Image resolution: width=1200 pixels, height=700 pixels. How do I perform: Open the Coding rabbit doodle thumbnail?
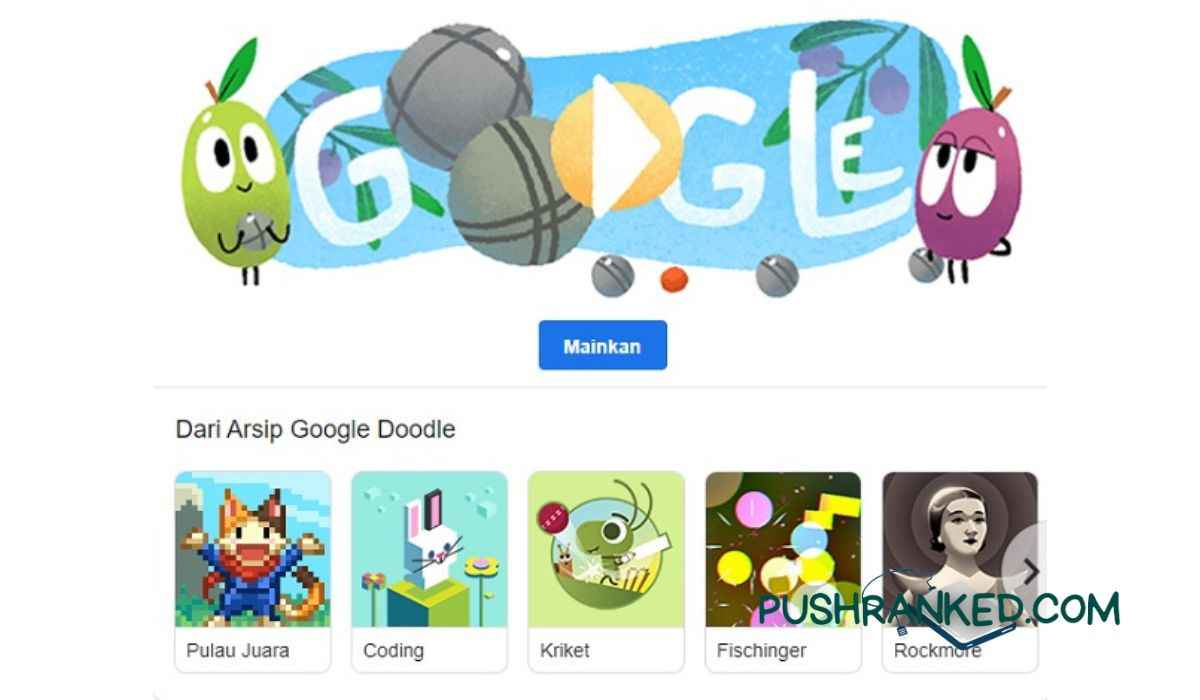coord(430,549)
